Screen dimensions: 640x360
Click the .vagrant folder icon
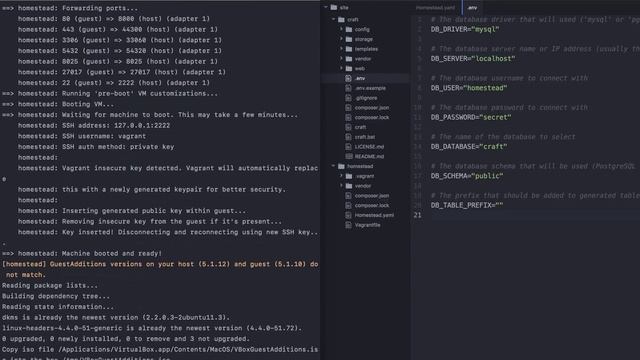pos(349,176)
